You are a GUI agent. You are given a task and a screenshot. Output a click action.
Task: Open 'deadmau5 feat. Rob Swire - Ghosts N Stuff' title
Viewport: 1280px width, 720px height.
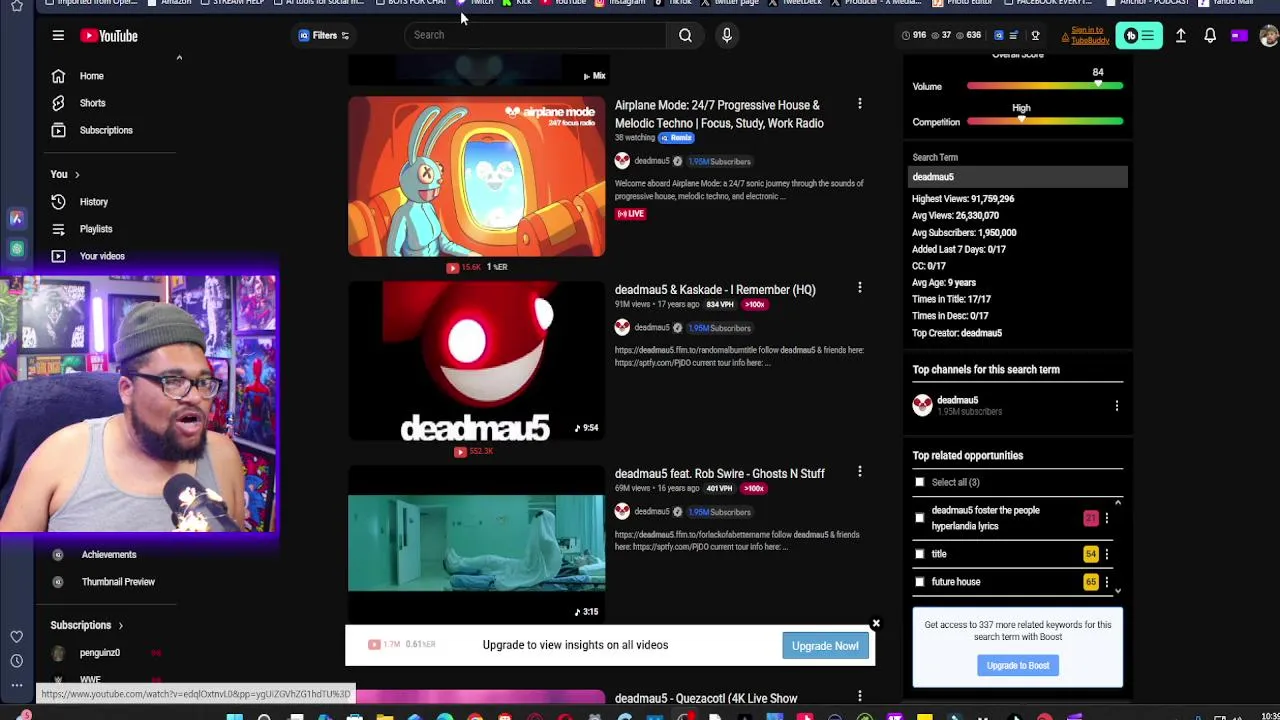(x=720, y=474)
